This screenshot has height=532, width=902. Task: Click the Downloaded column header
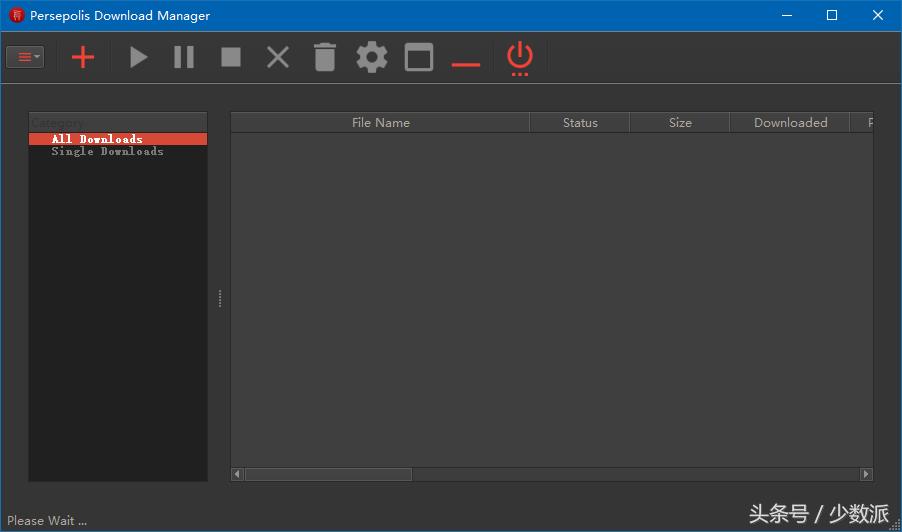coord(790,123)
